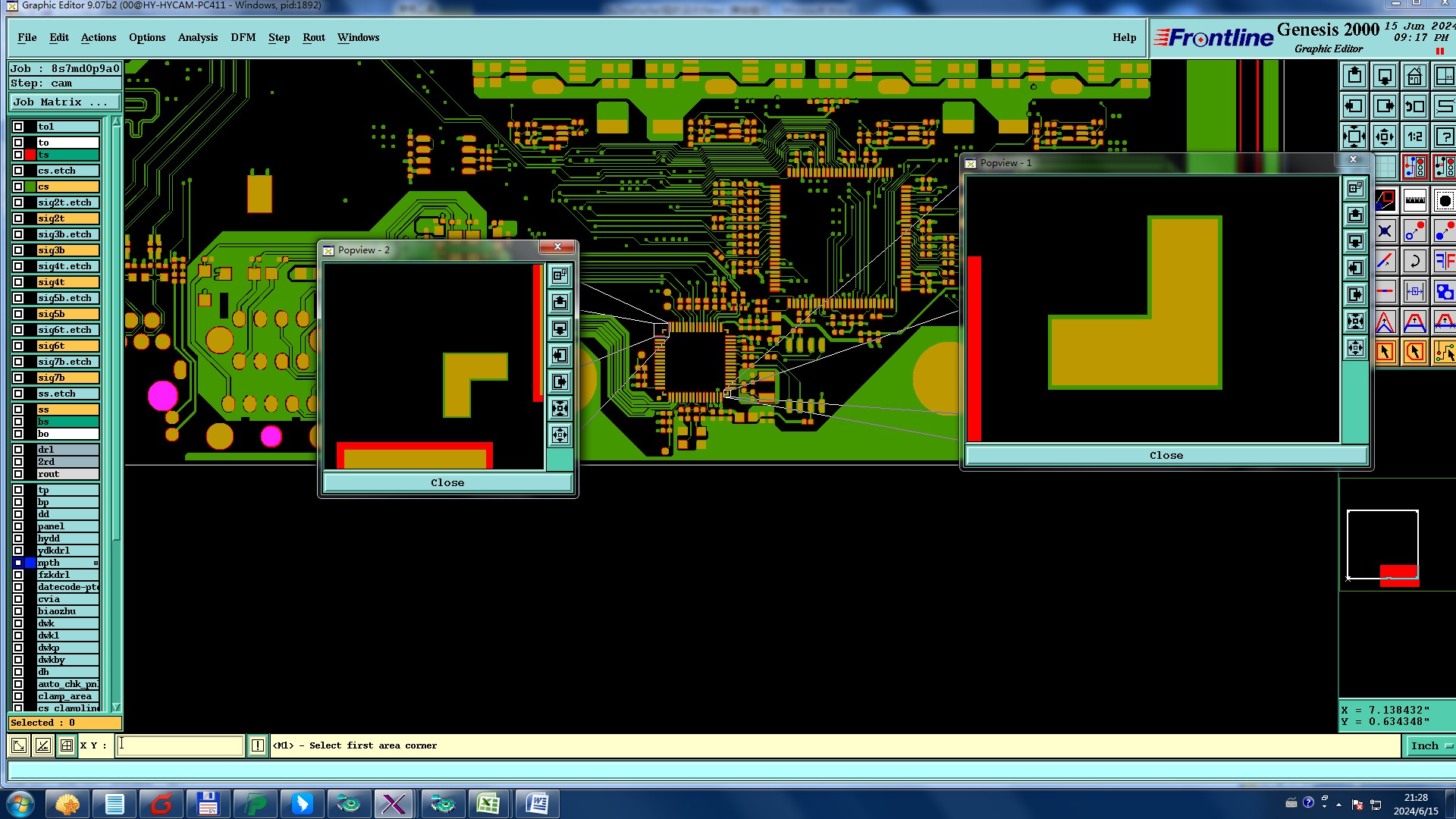Click the undo previous view icon
This screenshot has width=1456, height=819.
pyautogui.click(x=1414, y=107)
